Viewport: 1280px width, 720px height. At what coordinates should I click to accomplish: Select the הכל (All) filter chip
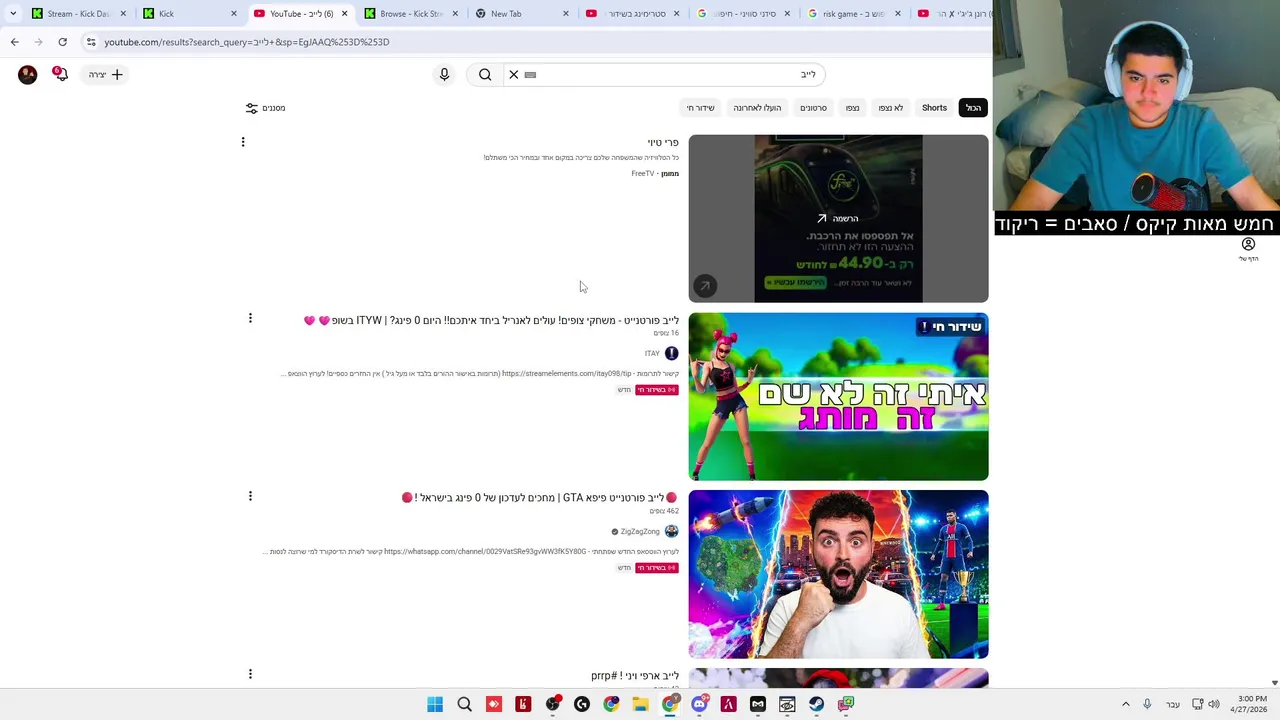[973, 108]
